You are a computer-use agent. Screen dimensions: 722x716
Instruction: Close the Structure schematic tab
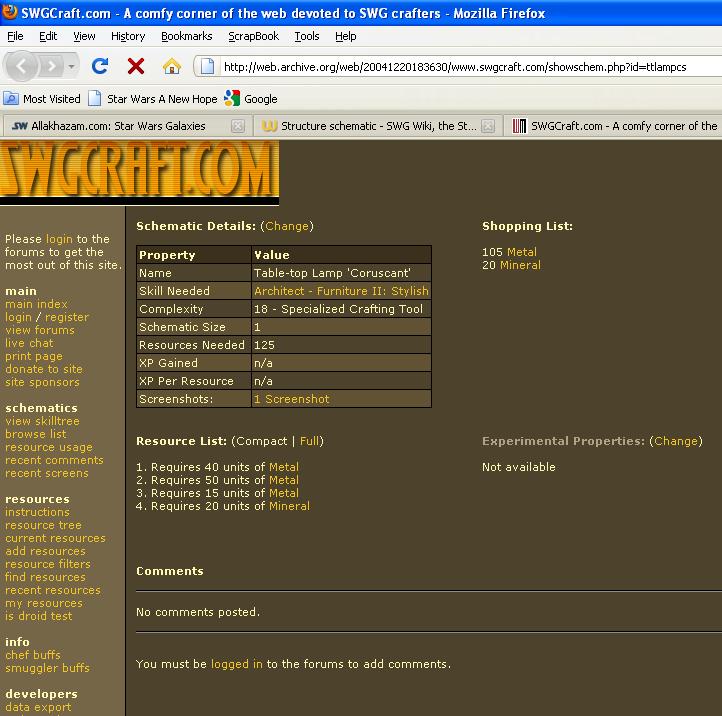[488, 126]
